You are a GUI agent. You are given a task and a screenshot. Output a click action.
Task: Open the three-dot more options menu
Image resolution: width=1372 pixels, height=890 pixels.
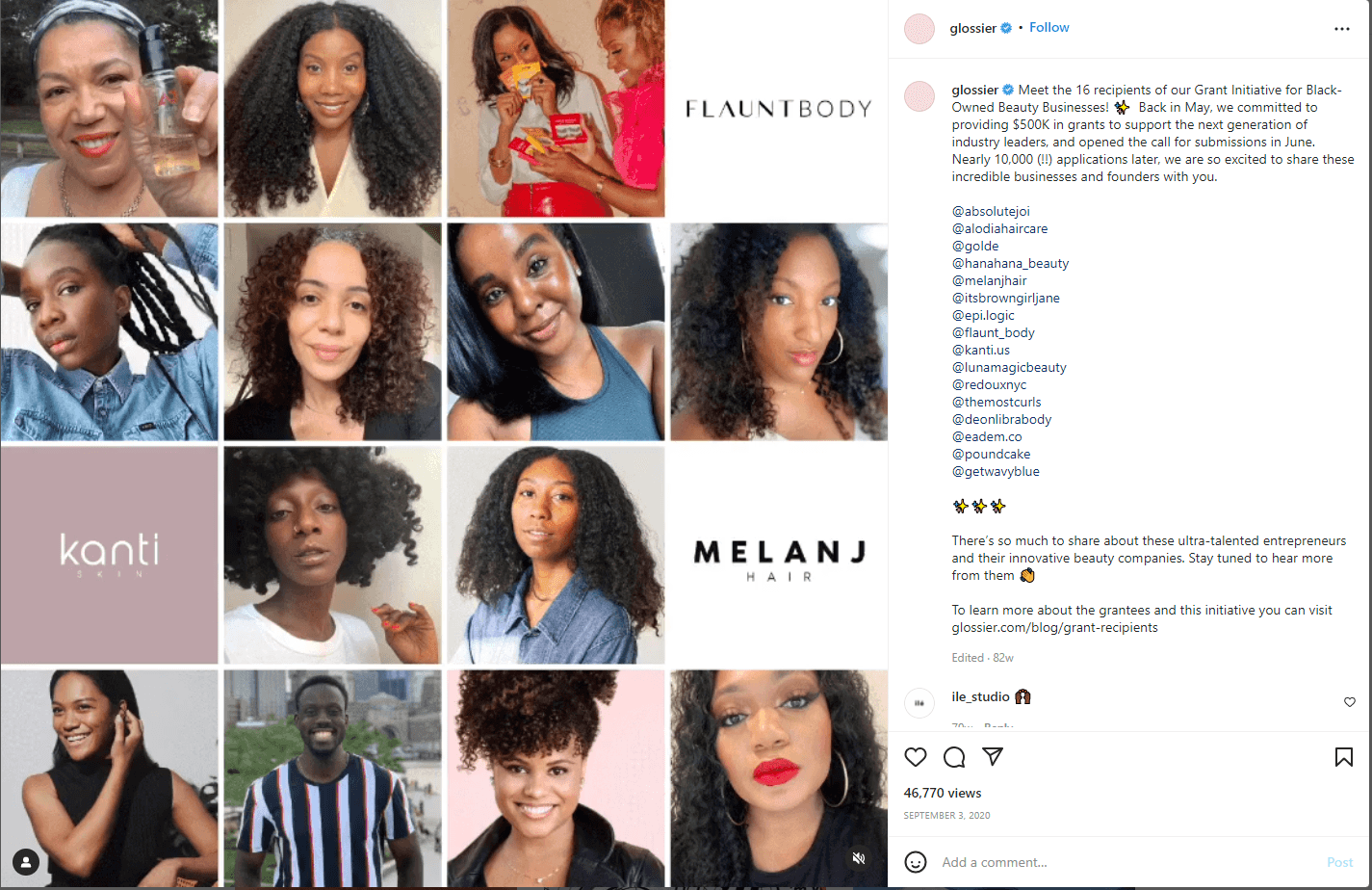(1342, 29)
